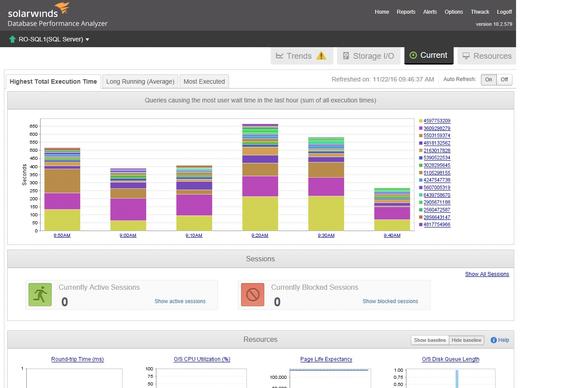Click the Sessions section header
Viewport: 582px width, 388px height.
click(x=261, y=259)
